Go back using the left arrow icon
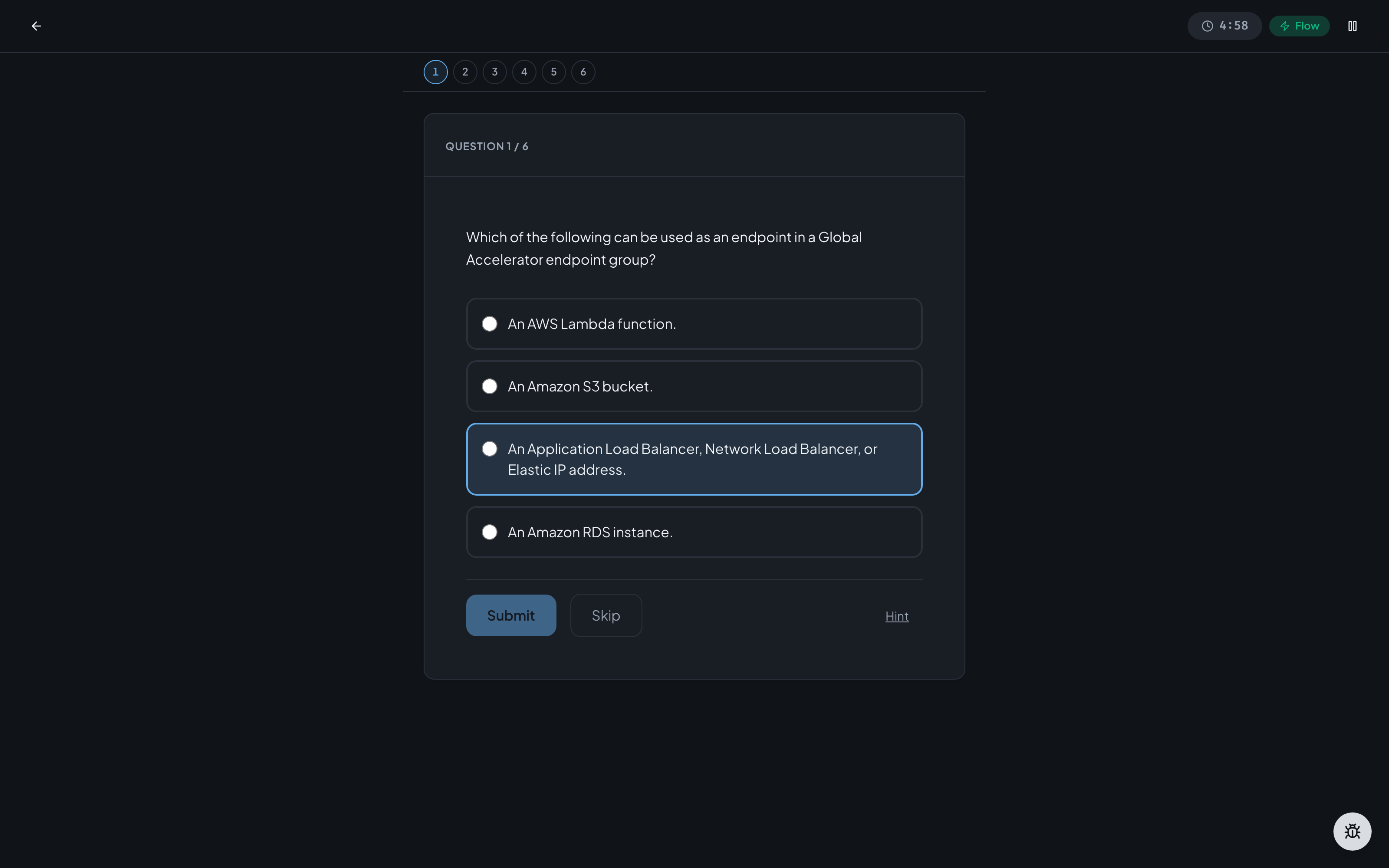Image resolution: width=1389 pixels, height=868 pixels. pos(36,26)
